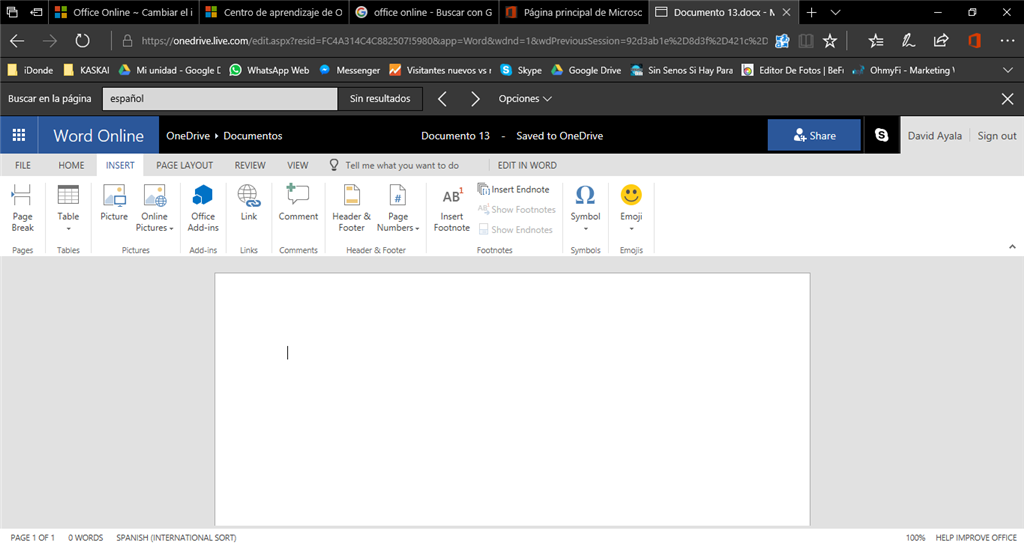Switch to Centro de aprendizaje tab
The height and width of the screenshot is (545, 1024).
[274, 12]
